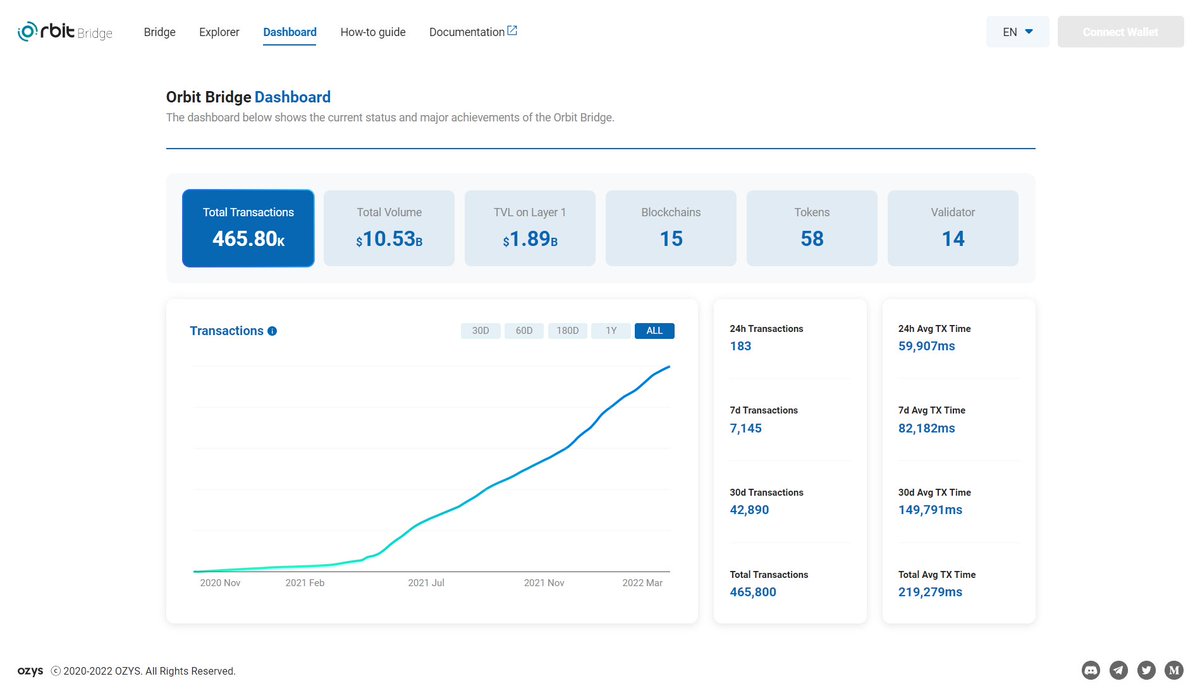Click the Transactions info icon
The width and height of the screenshot is (1200, 693).
click(x=273, y=331)
